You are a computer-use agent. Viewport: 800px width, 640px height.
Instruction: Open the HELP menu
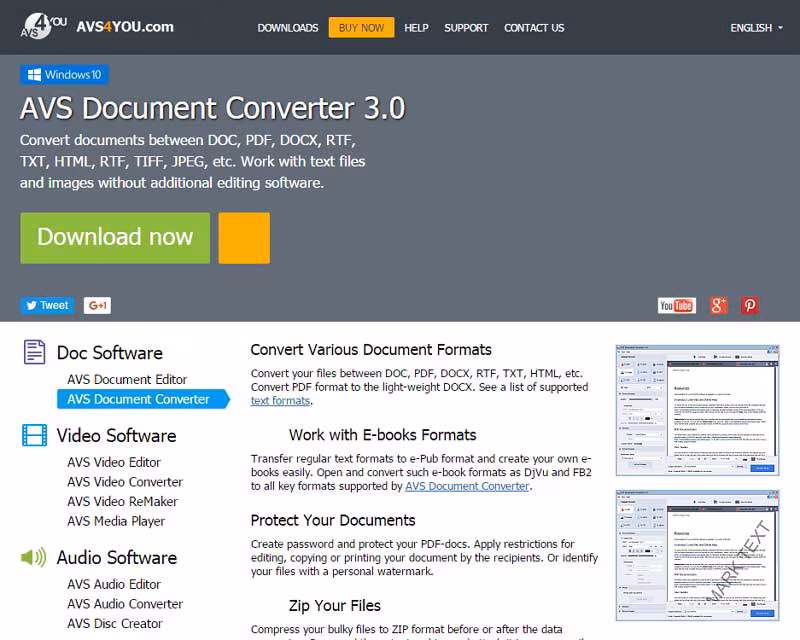(x=416, y=28)
